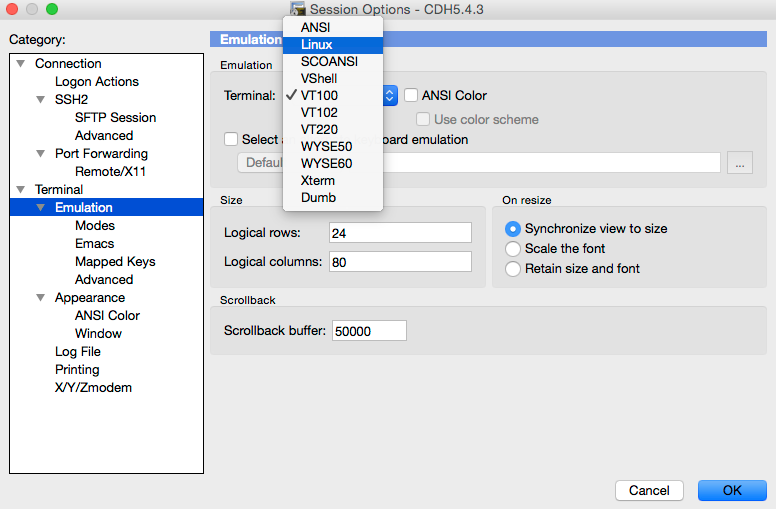The height and width of the screenshot is (509, 776).
Task: Open Remote/X11 settings
Action: pos(110,172)
